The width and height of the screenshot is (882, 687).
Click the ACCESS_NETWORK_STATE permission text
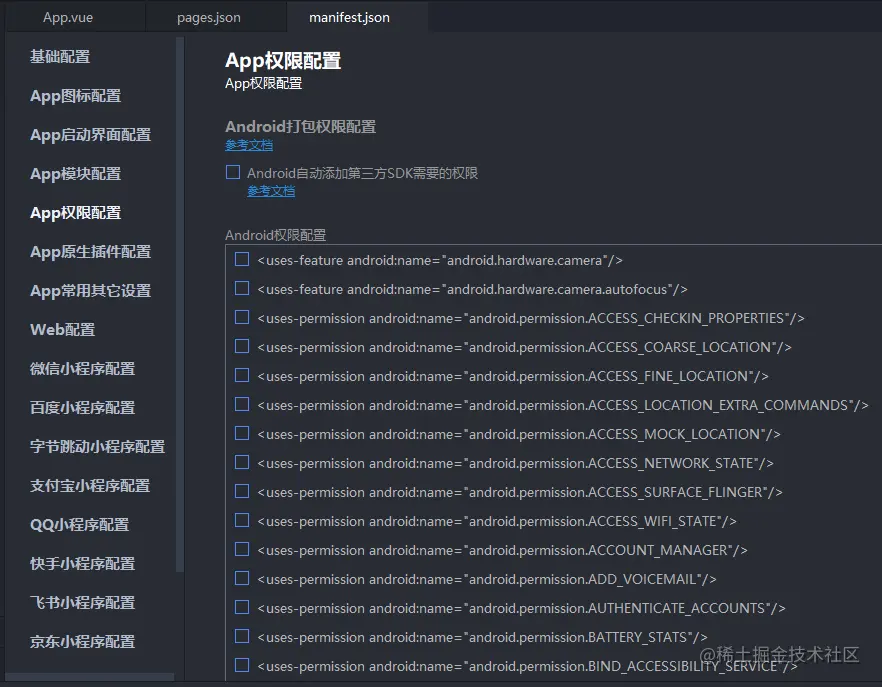515,463
